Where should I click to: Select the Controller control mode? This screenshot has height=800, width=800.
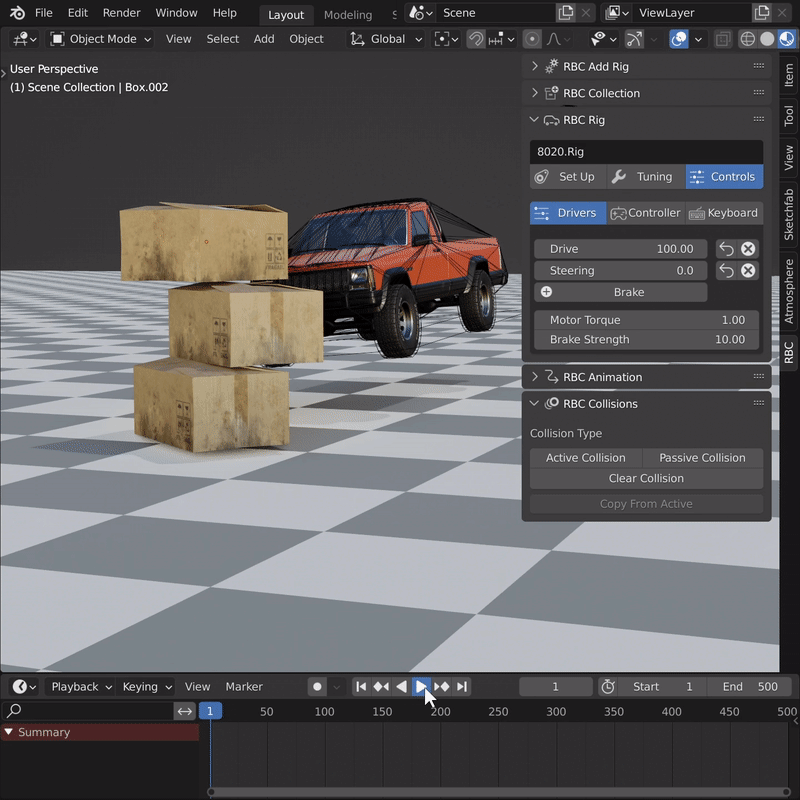pos(646,213)
